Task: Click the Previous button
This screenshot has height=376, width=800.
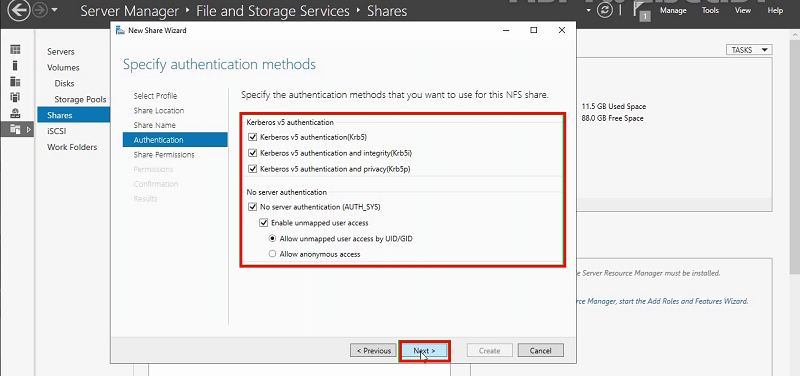Action: [x=373, y=351]
